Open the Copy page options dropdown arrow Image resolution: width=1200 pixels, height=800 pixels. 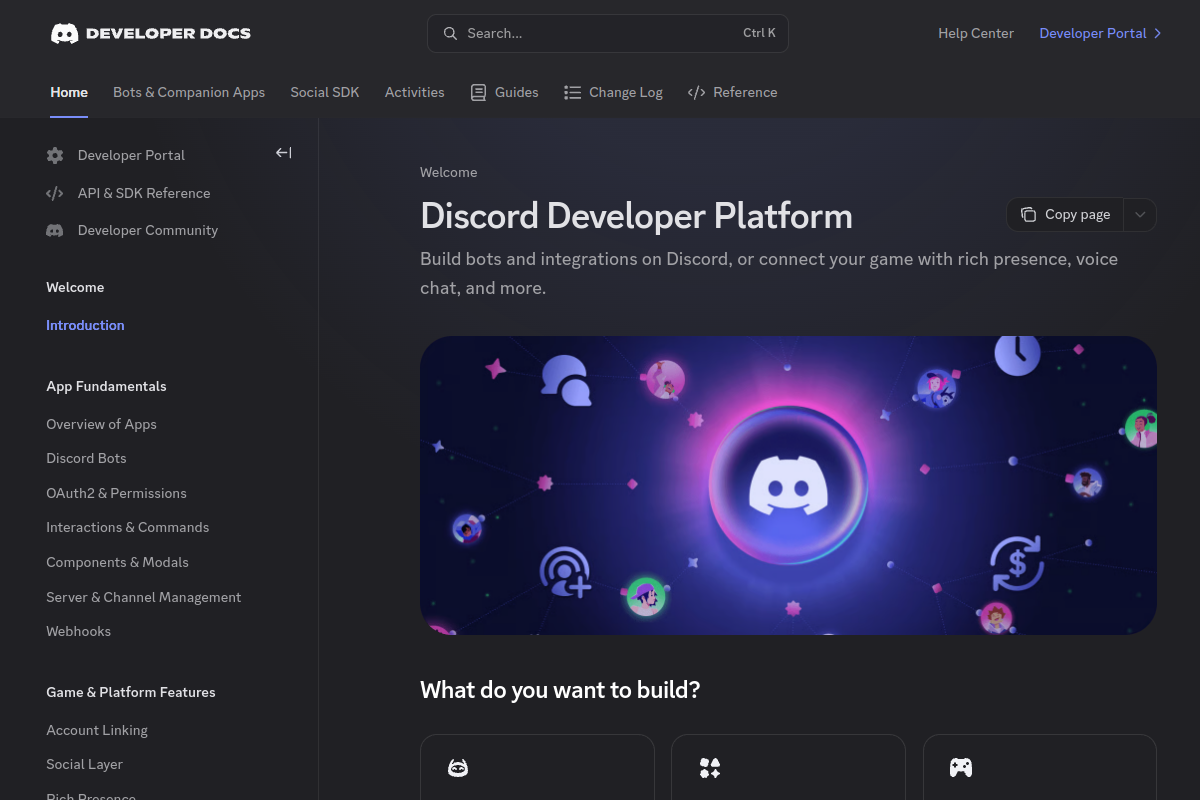[x=1140, y=214]
